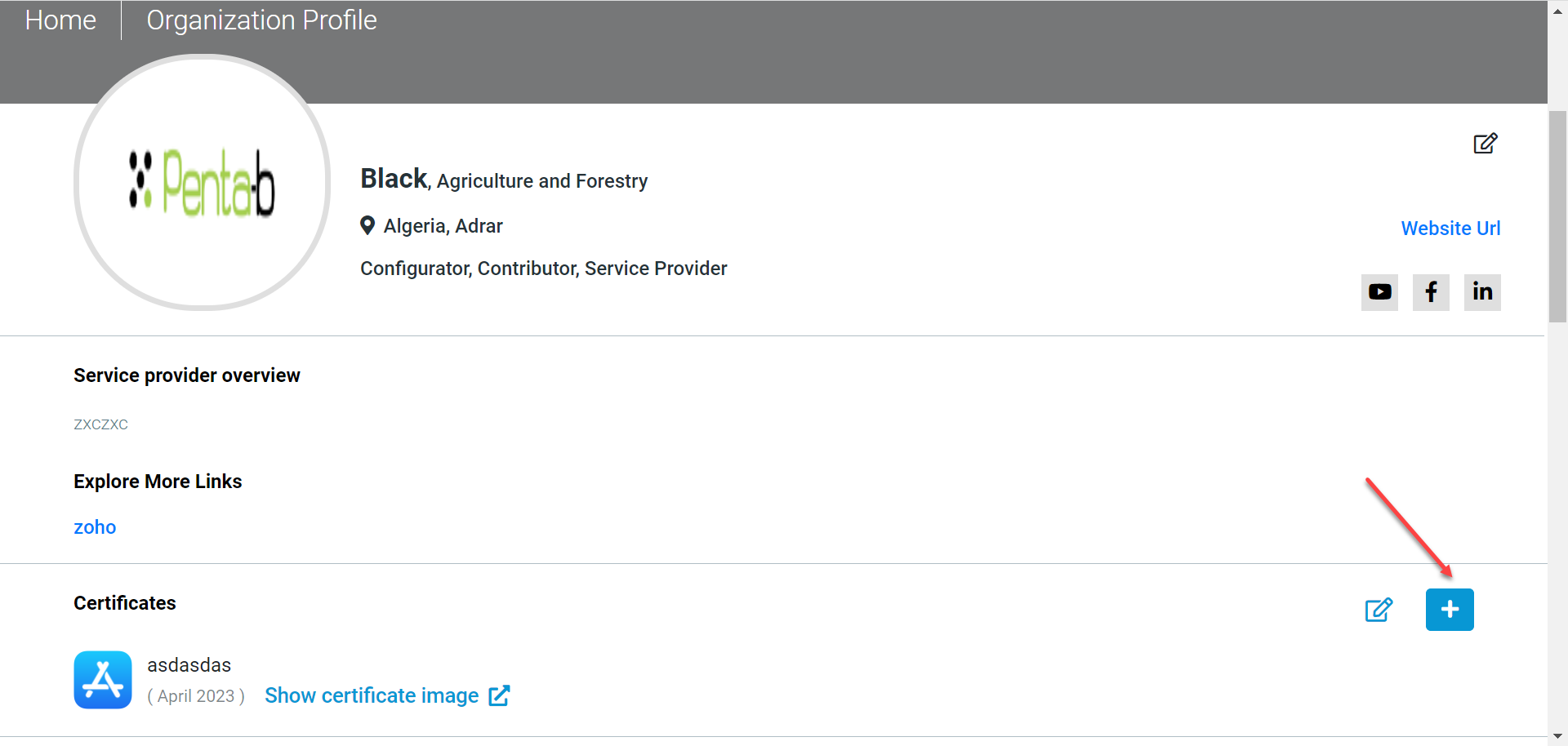
Task: Click the Black organization name
Action: 394,179
